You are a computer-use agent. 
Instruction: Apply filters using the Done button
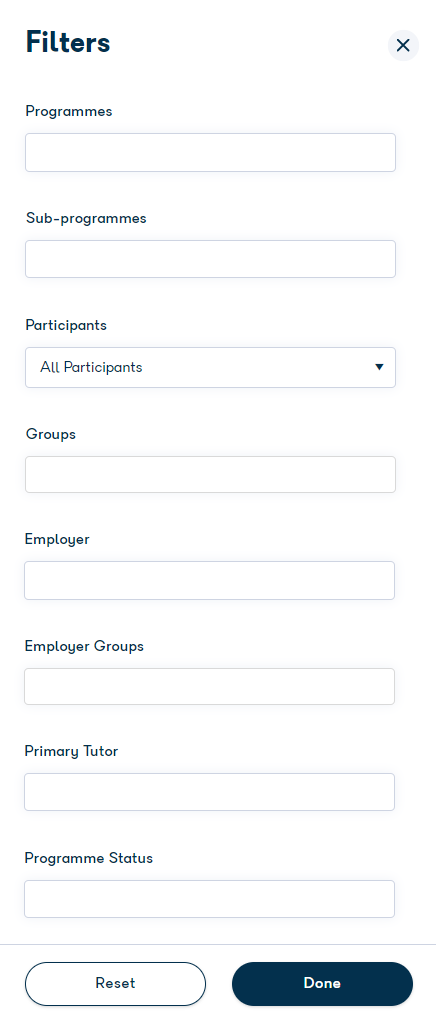[x=322, y=983]
